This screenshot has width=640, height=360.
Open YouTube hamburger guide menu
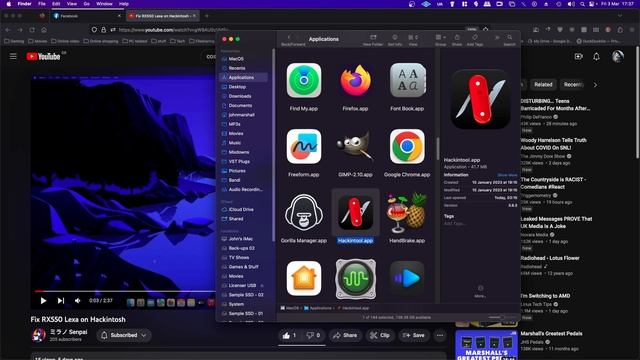click(x=13, y=56)
